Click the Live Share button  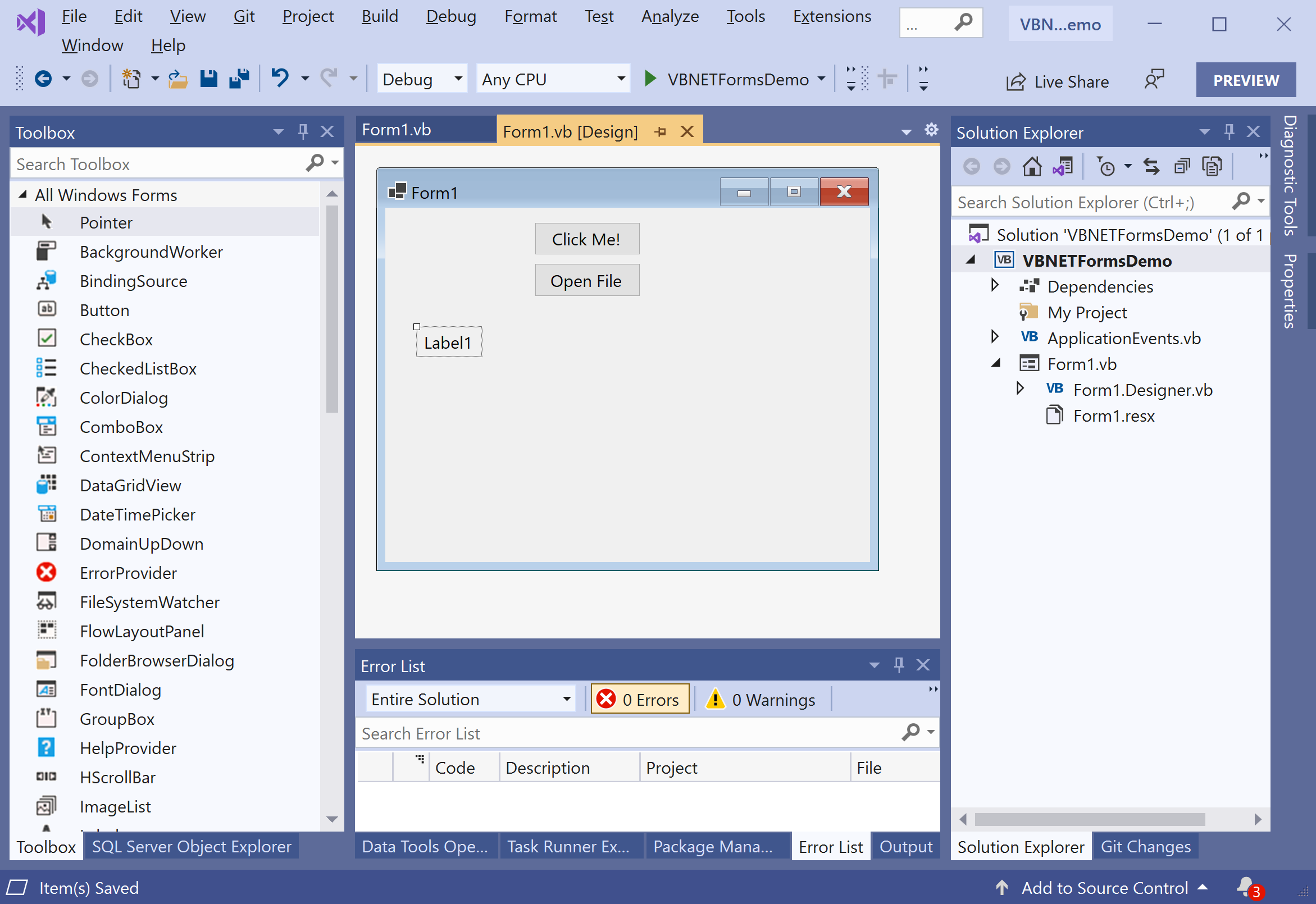tap(1057, 81)
